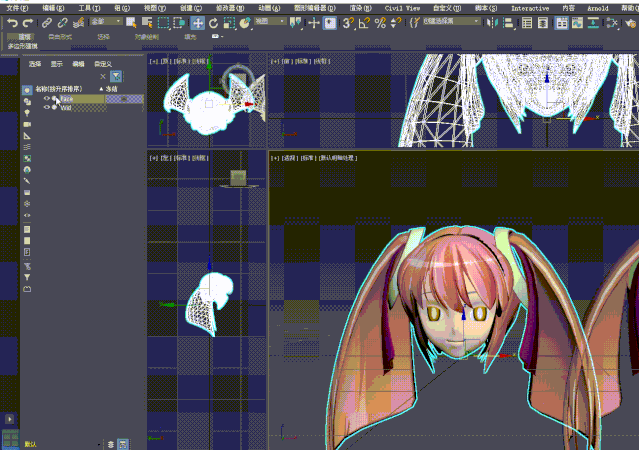The width and height of the screenshot is (639, 450).
Task: Open the Civil View menu
Action: pos(402,8)
